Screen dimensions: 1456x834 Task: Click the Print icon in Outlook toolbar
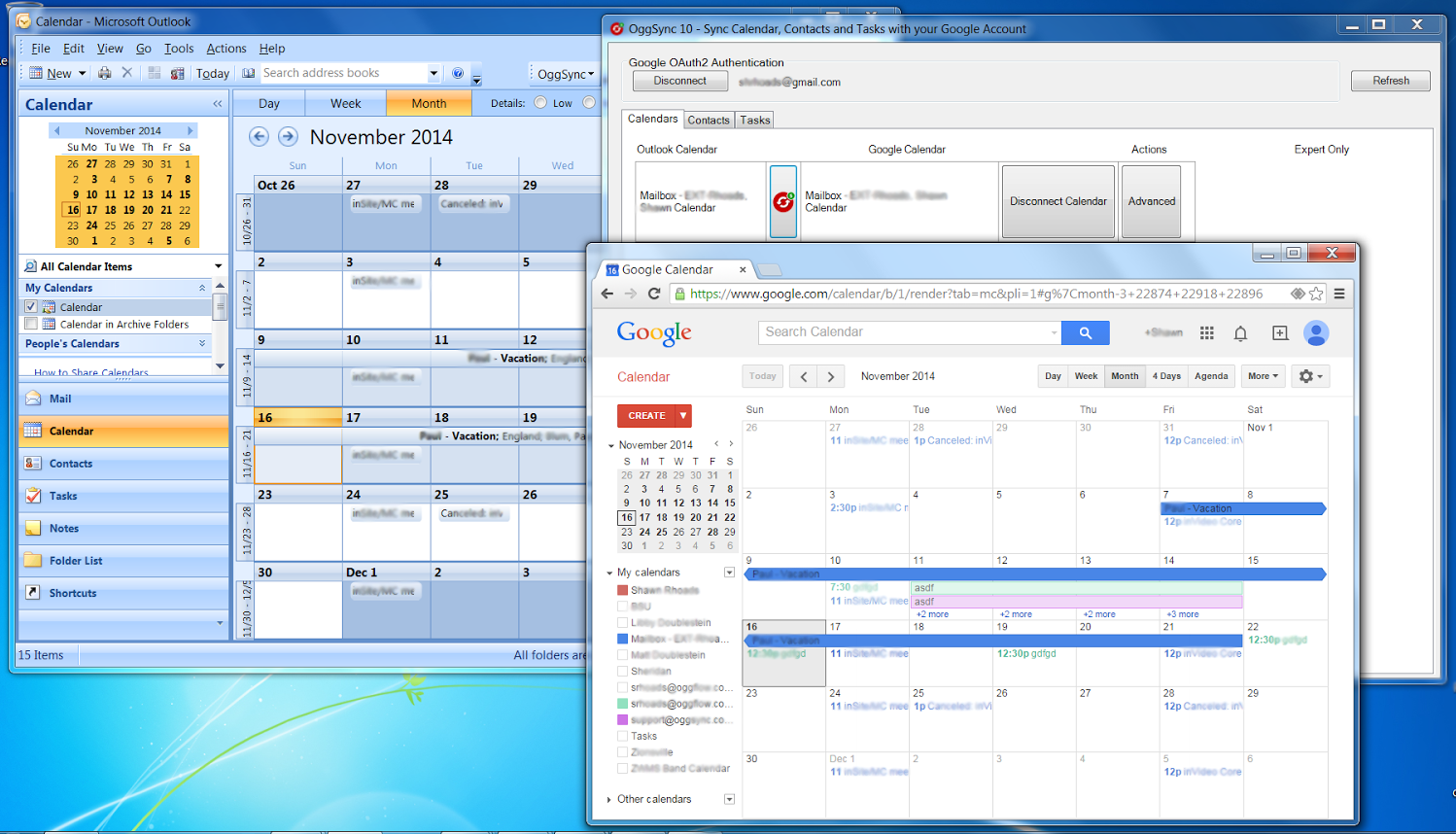(x=105, y=73)
